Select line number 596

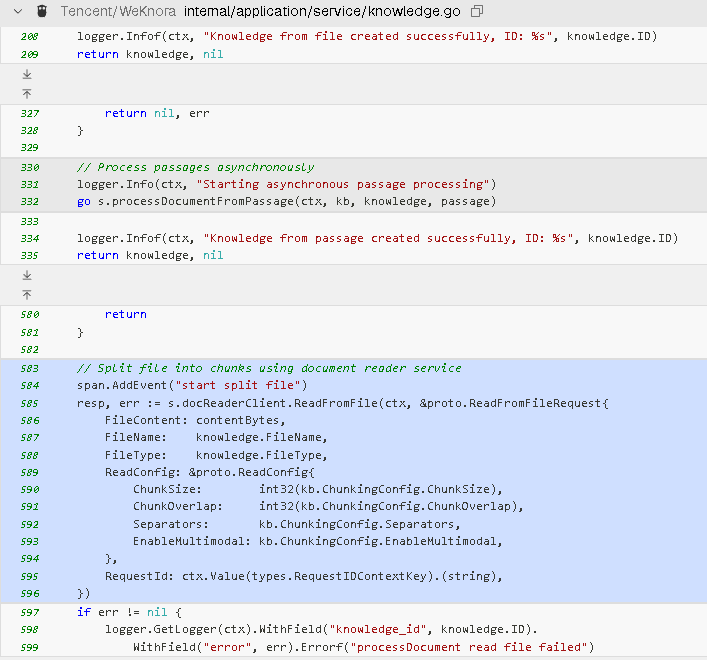point(30,594)
